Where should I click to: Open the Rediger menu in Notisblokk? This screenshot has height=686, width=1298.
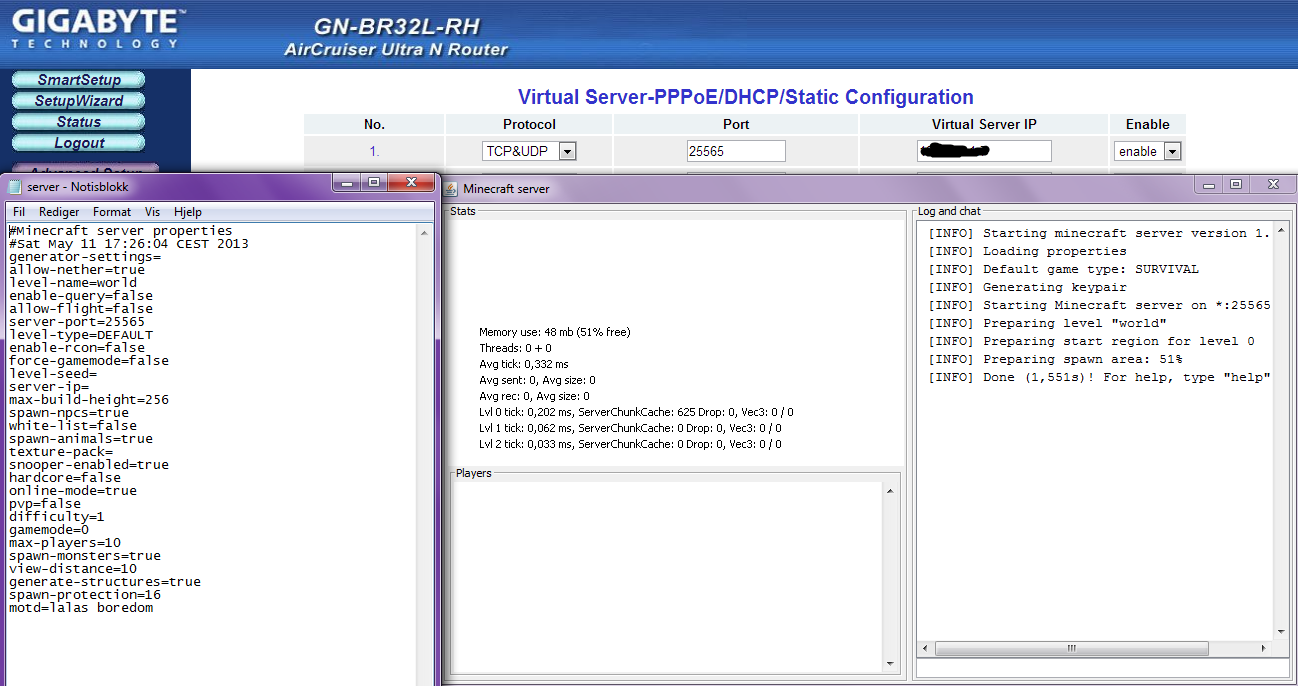tap(59, 212)
